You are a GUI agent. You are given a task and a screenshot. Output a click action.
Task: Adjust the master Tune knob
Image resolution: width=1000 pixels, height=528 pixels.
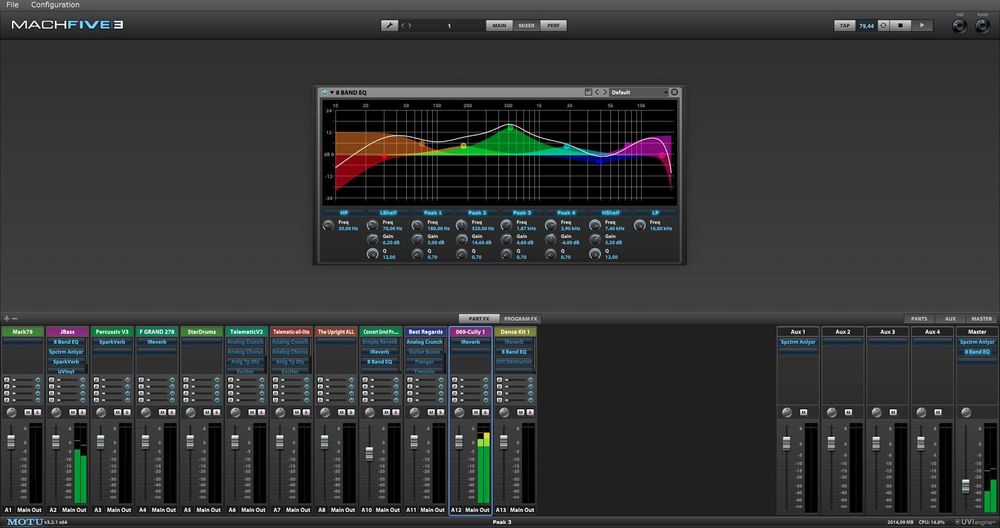click(983, 26)
